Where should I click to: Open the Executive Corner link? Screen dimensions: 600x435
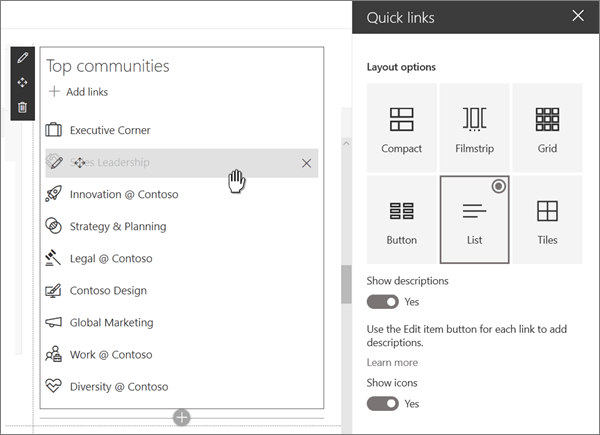110,130
